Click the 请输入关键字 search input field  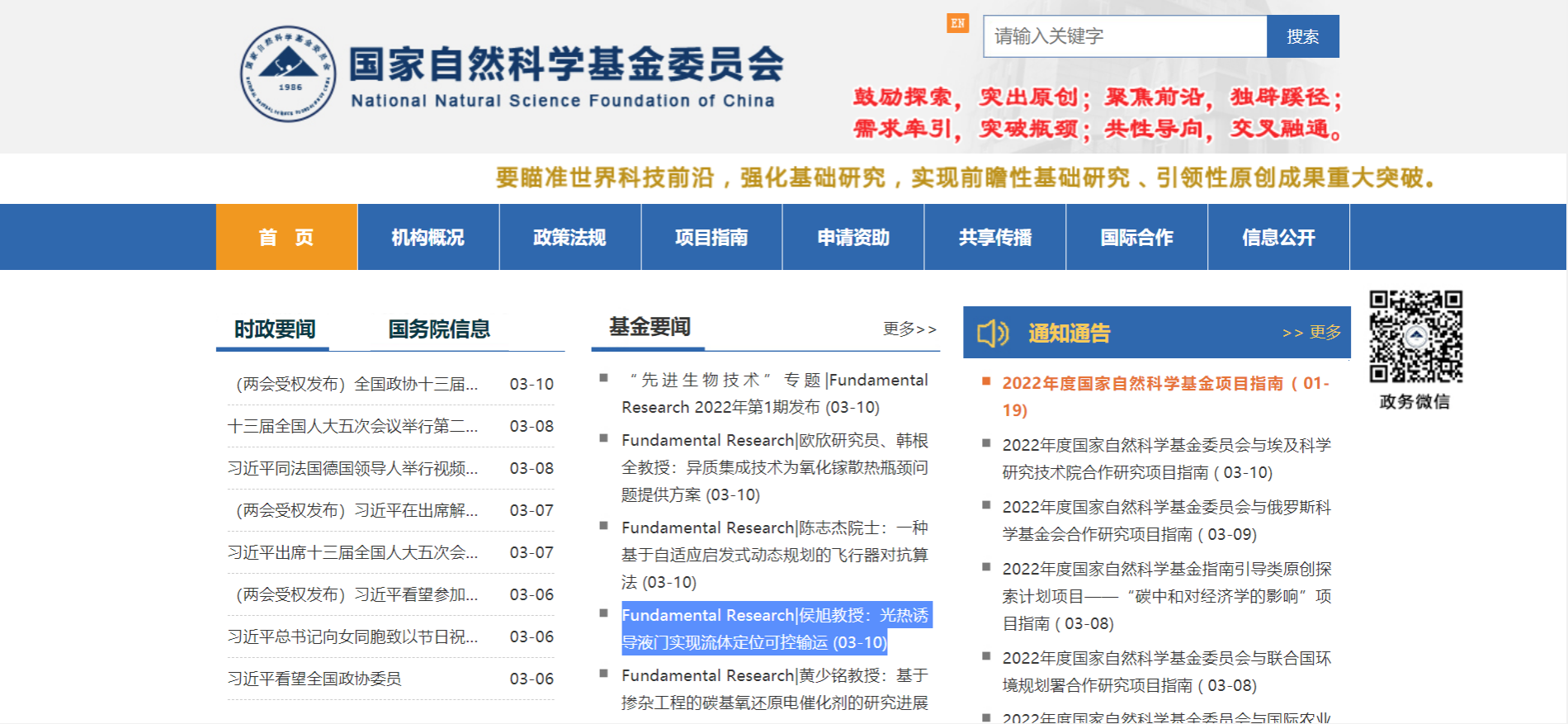point(1124,36)
